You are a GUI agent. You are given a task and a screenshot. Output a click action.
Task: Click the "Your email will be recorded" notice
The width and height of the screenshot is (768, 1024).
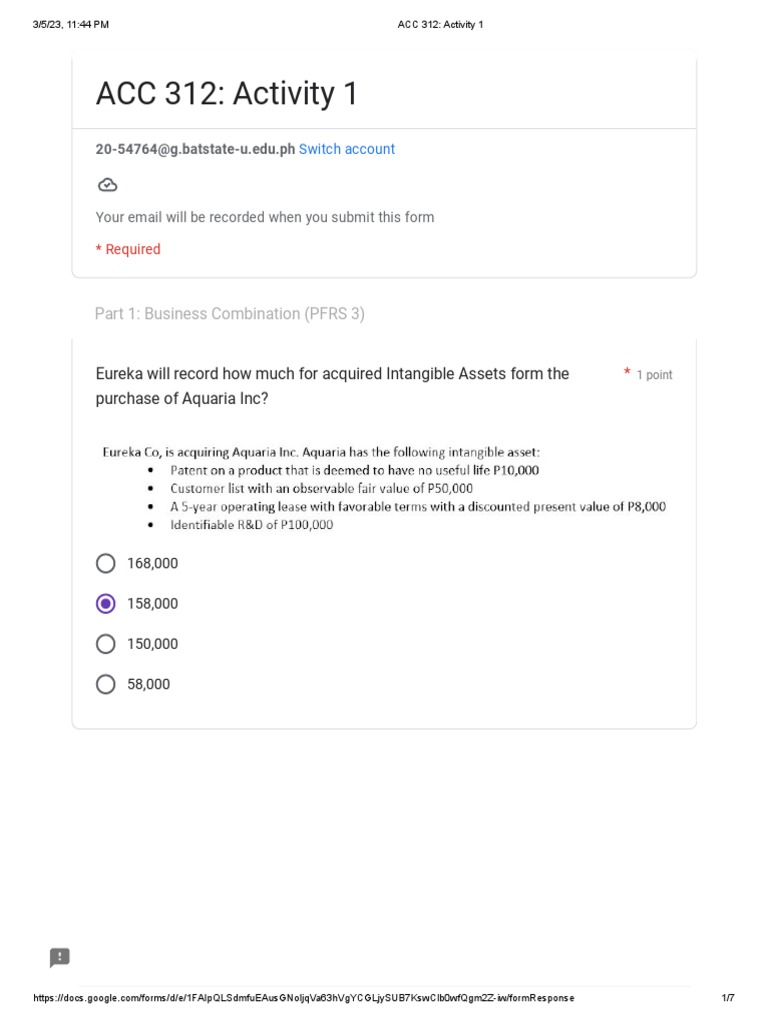[264, 217]
